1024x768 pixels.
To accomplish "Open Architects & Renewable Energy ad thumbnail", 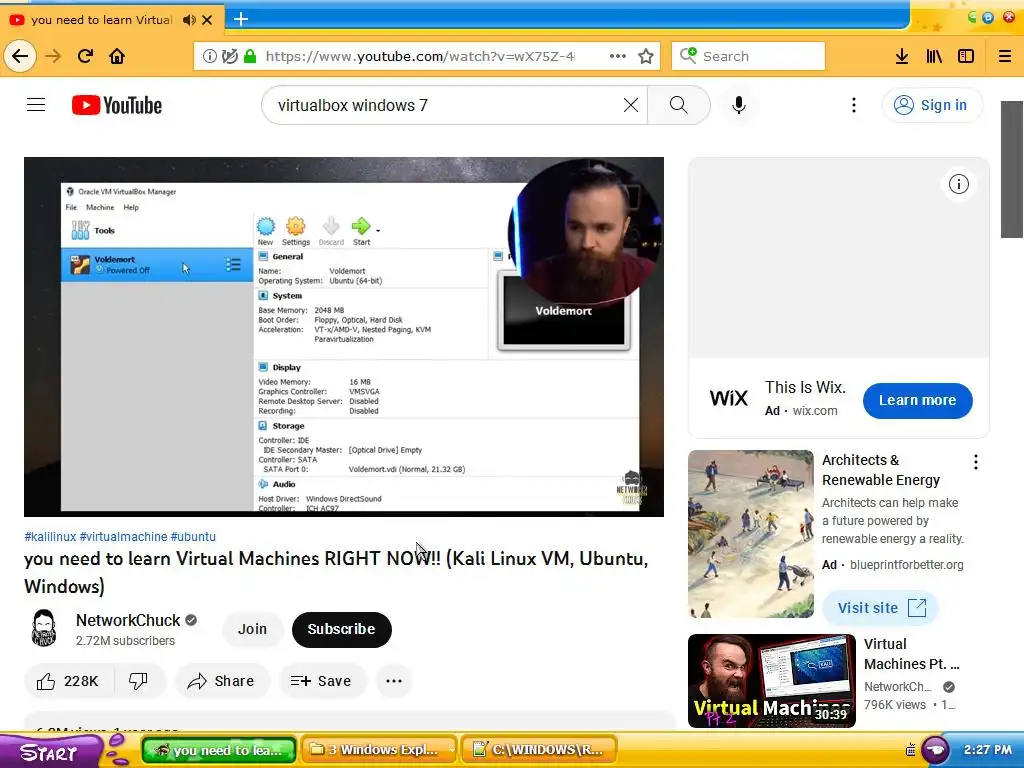I will tap(751, 534).
